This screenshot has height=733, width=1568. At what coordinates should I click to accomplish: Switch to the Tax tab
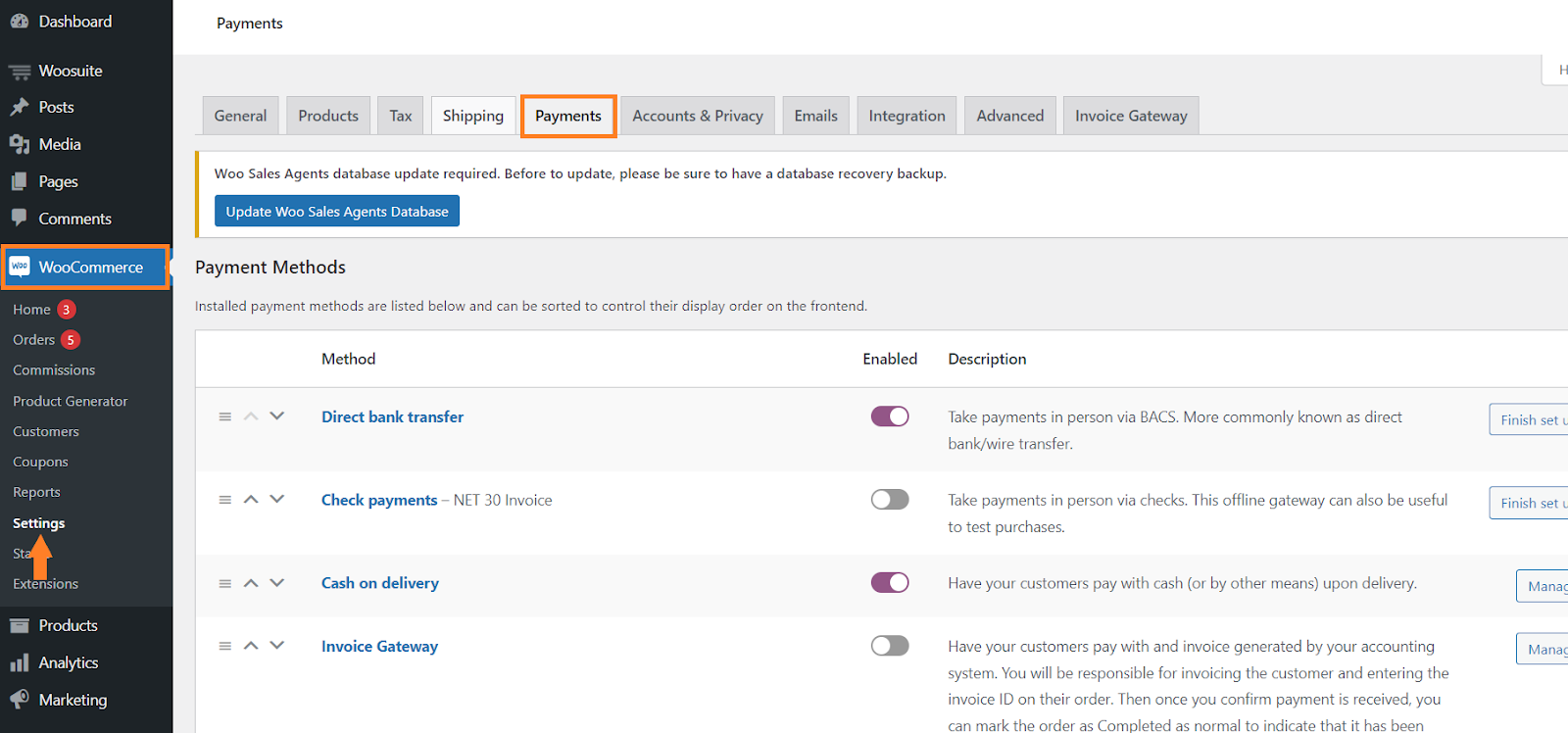click(401, 116)
